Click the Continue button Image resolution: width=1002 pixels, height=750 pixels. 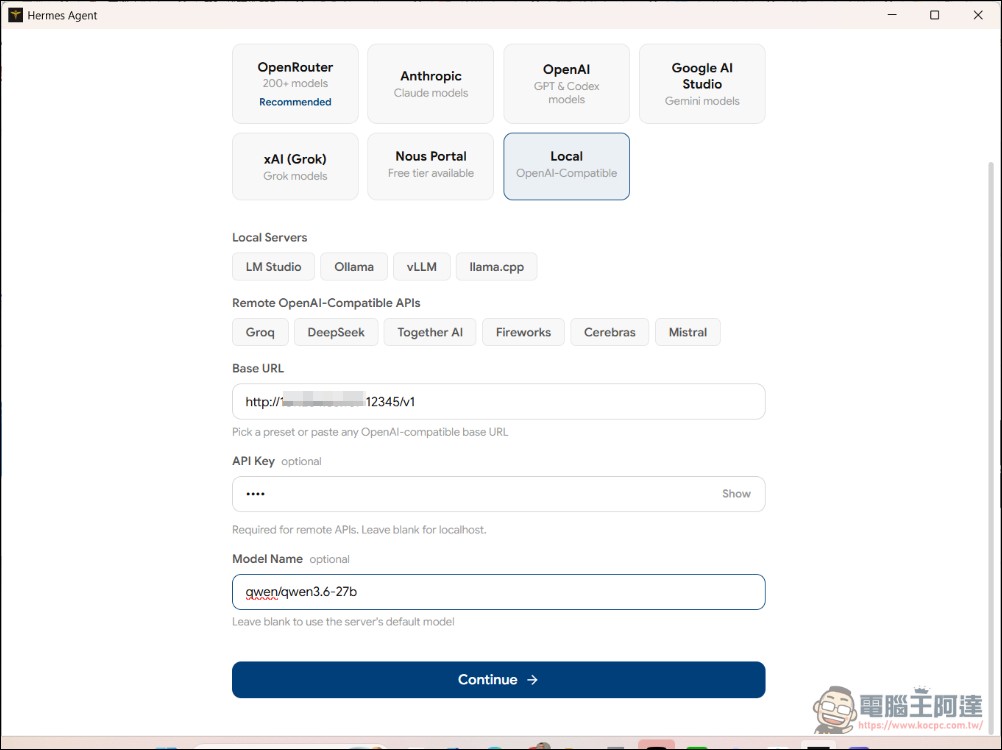click(x=498, y=680)
